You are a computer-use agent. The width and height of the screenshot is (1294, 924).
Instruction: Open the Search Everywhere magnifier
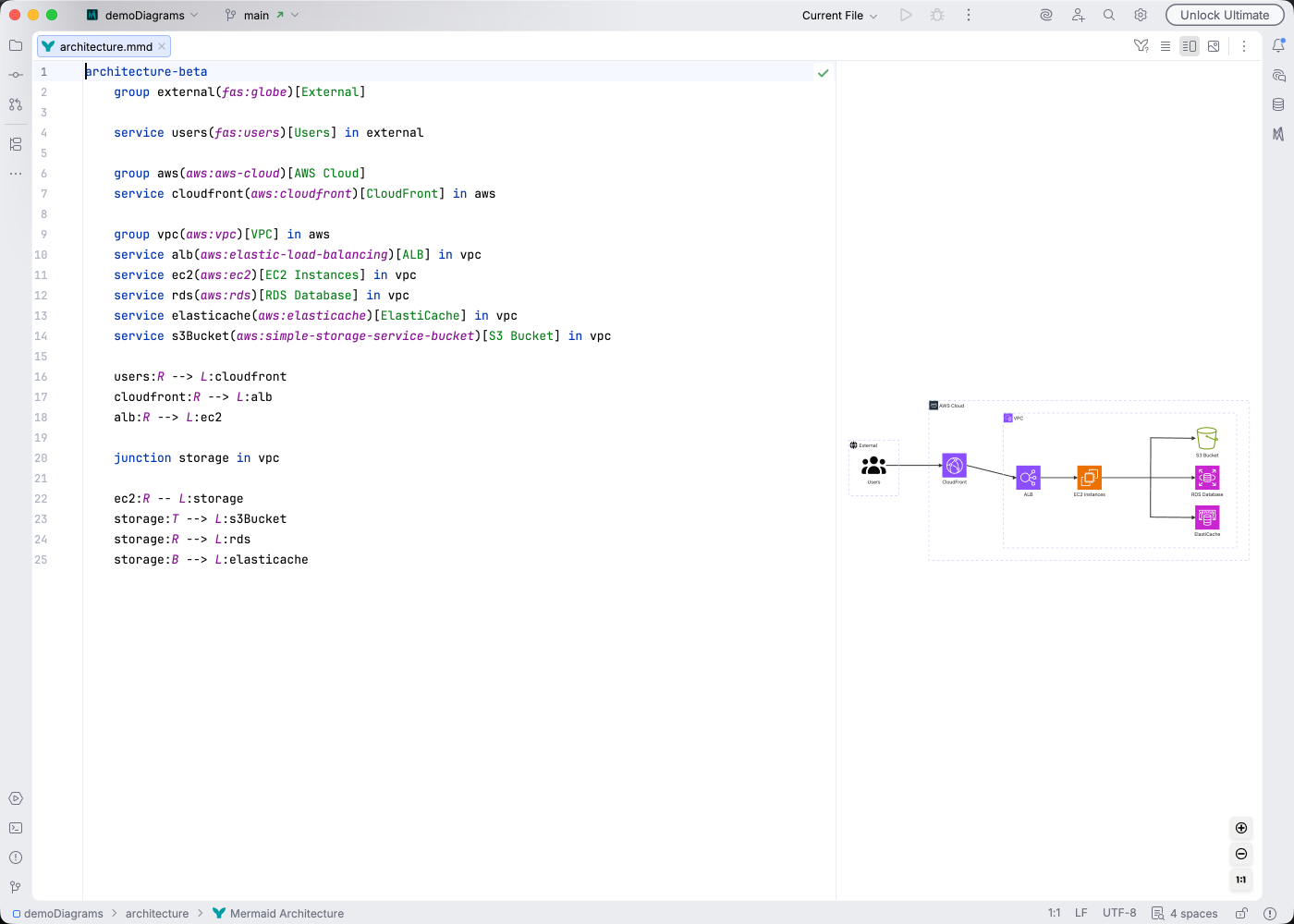[1108, 15]
